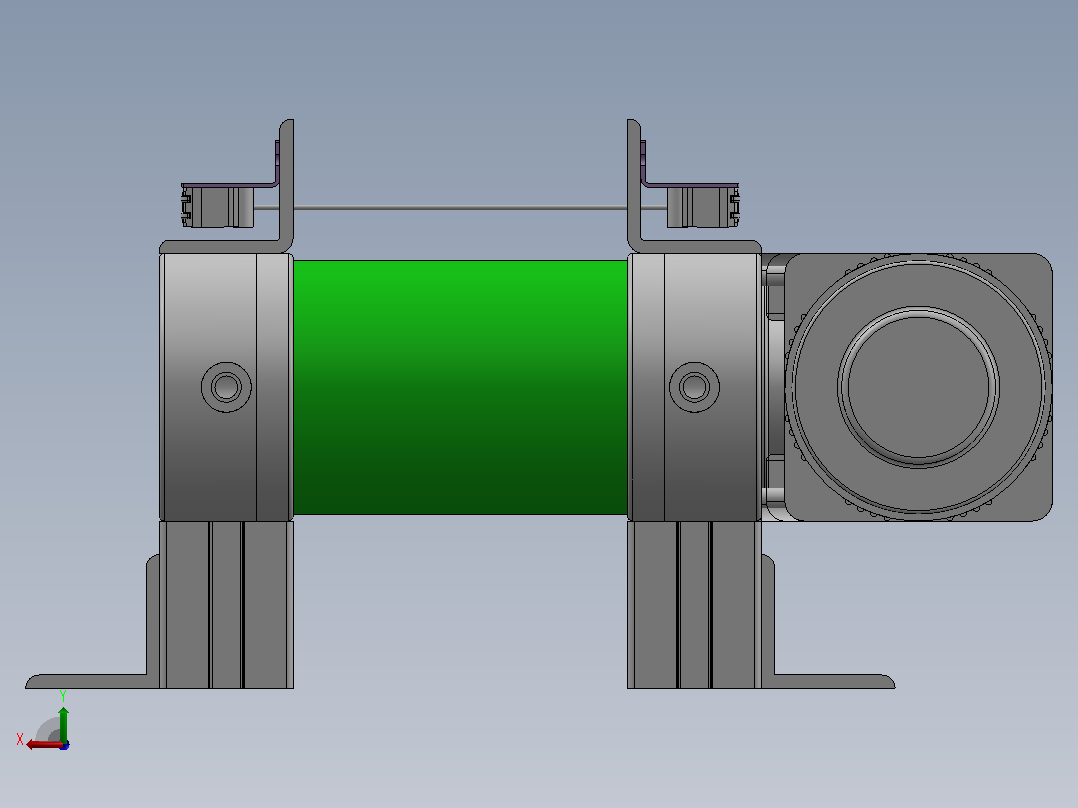Screen dimensions: 1078x808
Task: Select the round motor cover at the right end
Action: pyautogui.click(x=918, y=387)
